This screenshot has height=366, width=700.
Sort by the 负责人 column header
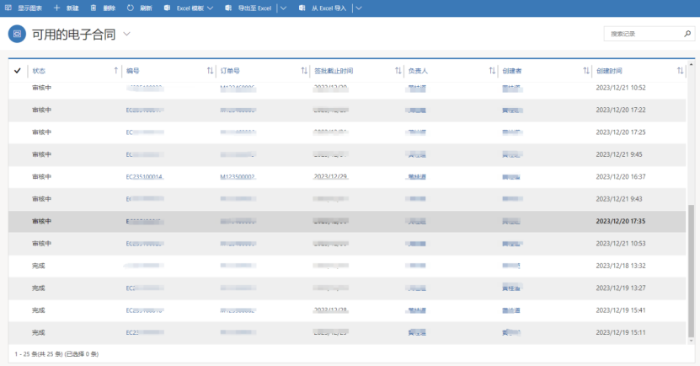click(418, 71)
